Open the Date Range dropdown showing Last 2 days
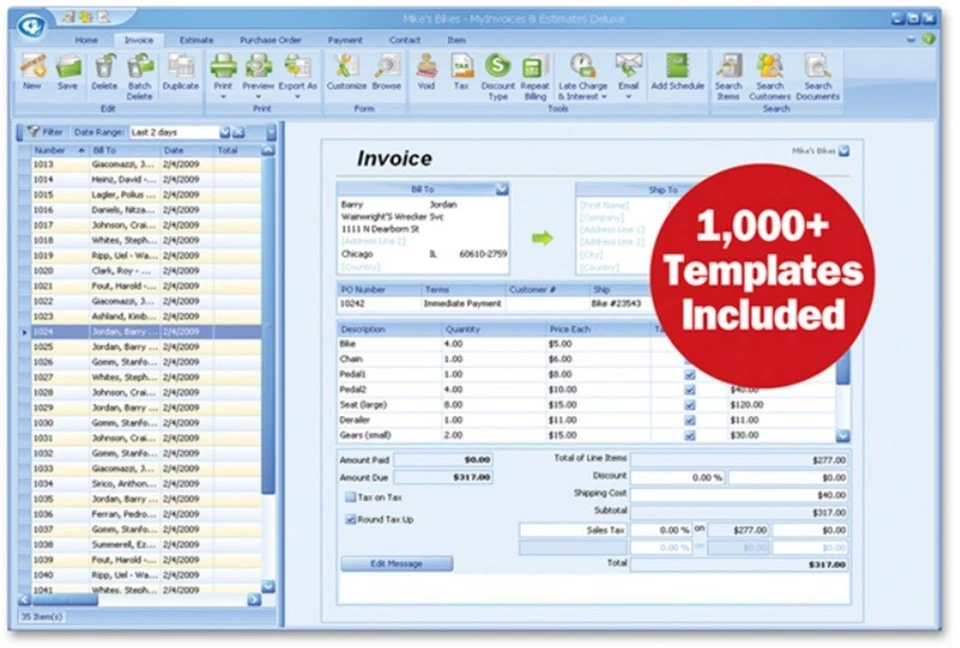 (225, 131)
